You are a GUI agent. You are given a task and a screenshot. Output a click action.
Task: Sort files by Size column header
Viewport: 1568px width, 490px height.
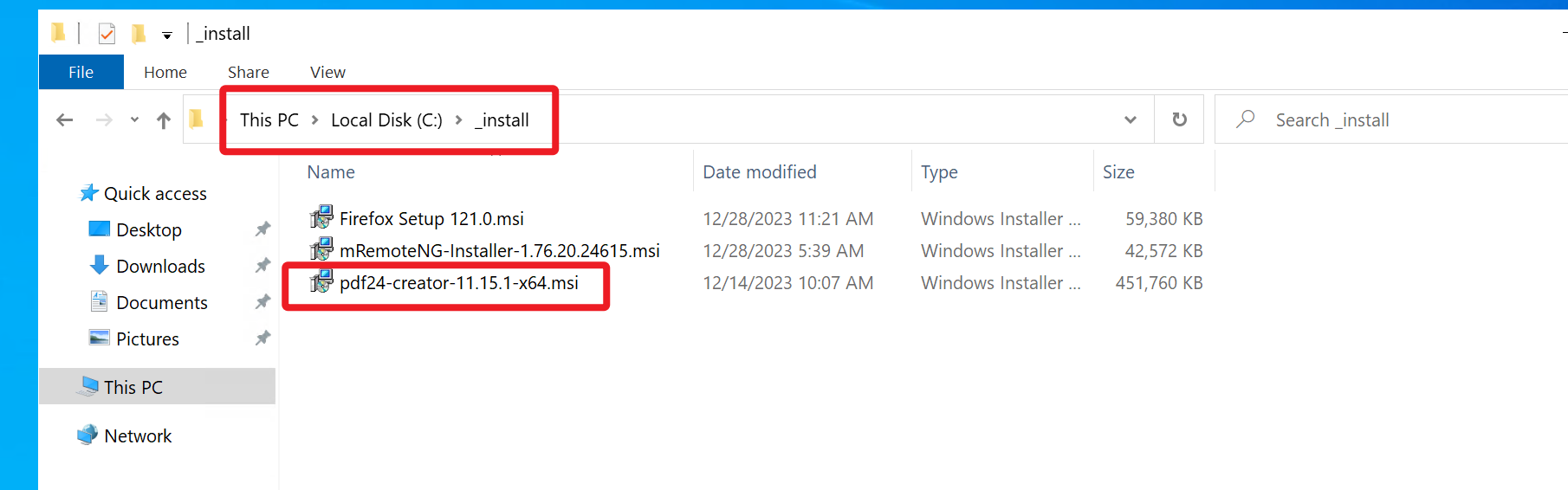(x=1118, y=172)
